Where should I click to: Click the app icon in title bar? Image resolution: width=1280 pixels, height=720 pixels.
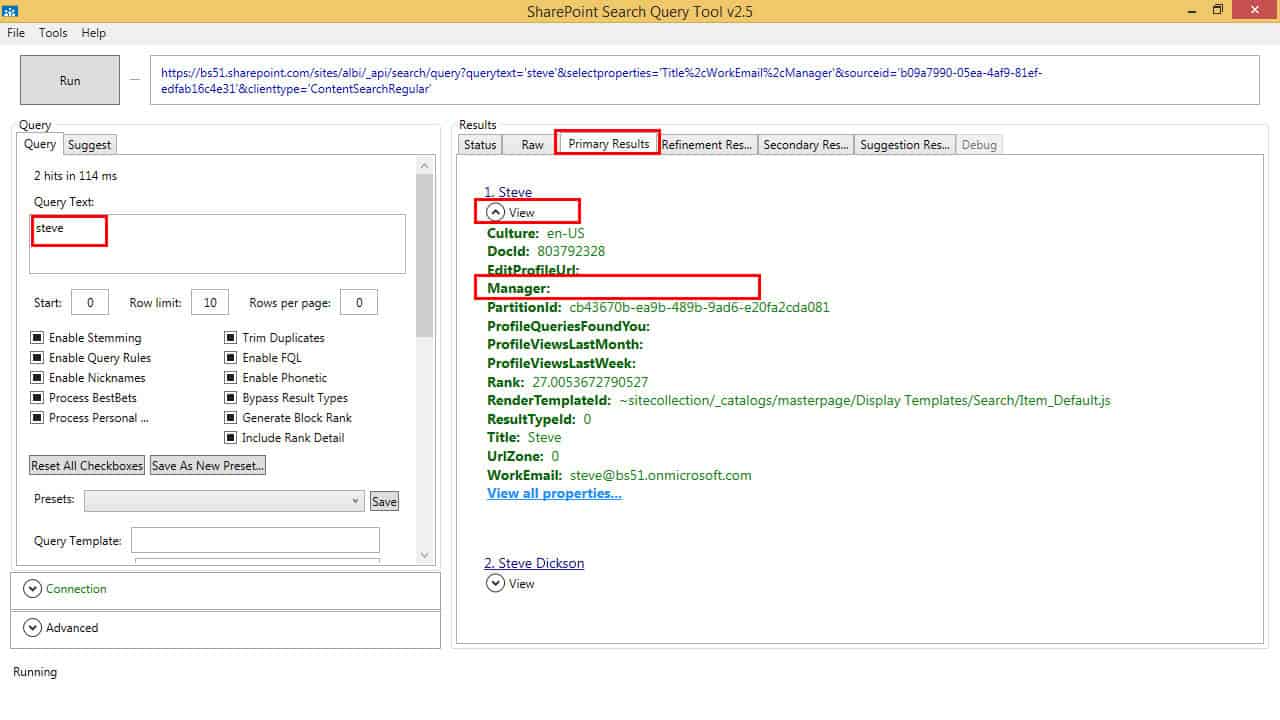click(9, 10)
